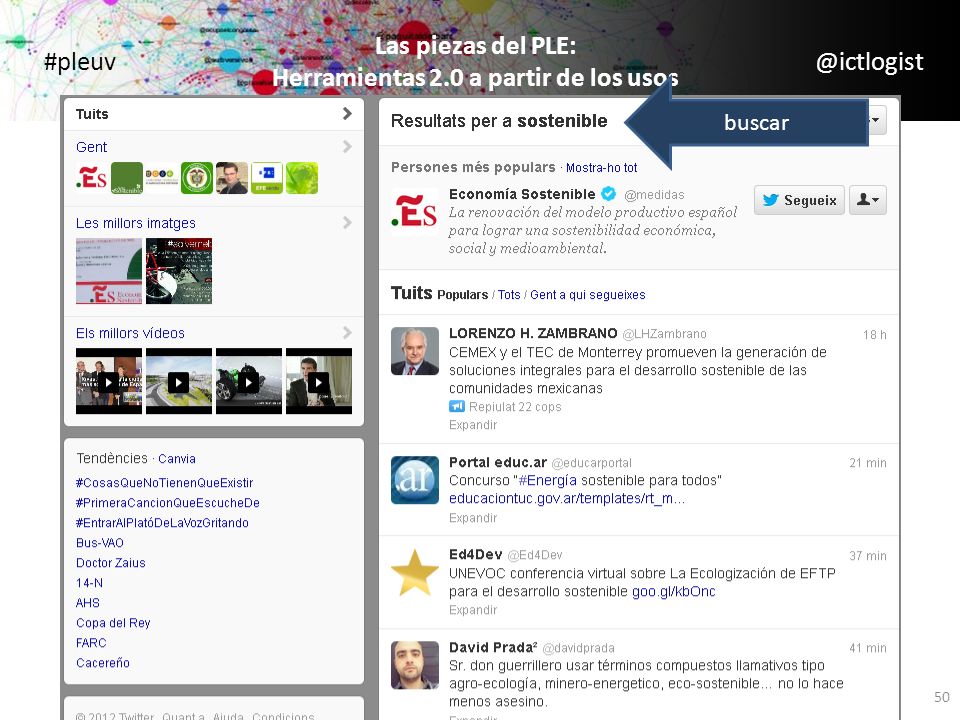
Task: Click @LHZambrano handle
Action: click(x=664, y=334)
